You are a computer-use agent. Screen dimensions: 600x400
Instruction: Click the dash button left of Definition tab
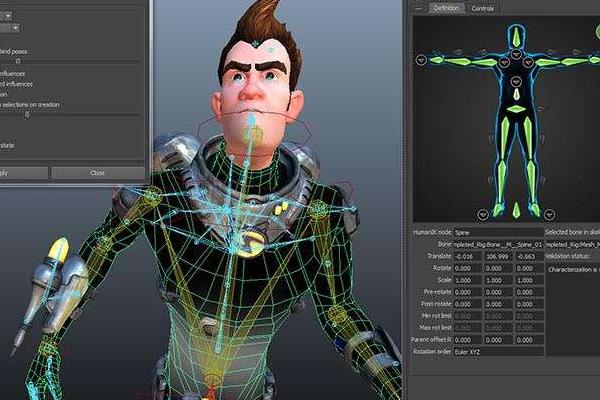418,8
